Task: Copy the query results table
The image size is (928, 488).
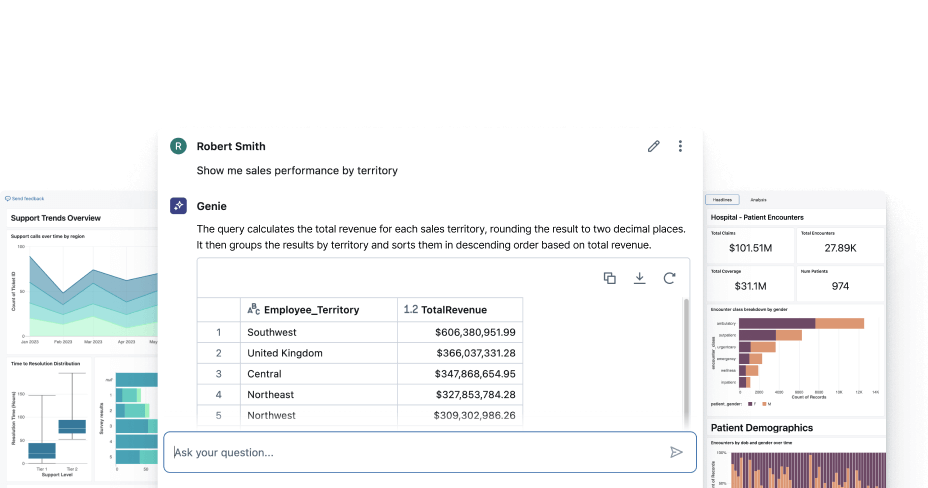Action: [609, 278]
